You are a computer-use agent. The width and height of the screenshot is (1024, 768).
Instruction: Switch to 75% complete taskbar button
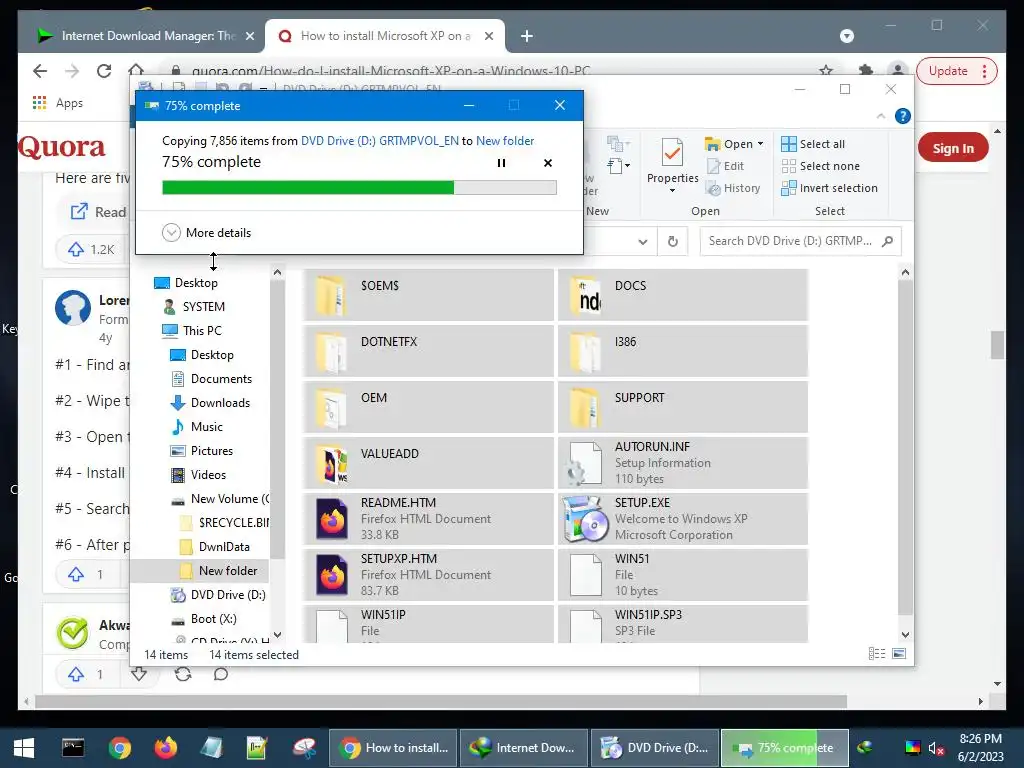[784, 748]
